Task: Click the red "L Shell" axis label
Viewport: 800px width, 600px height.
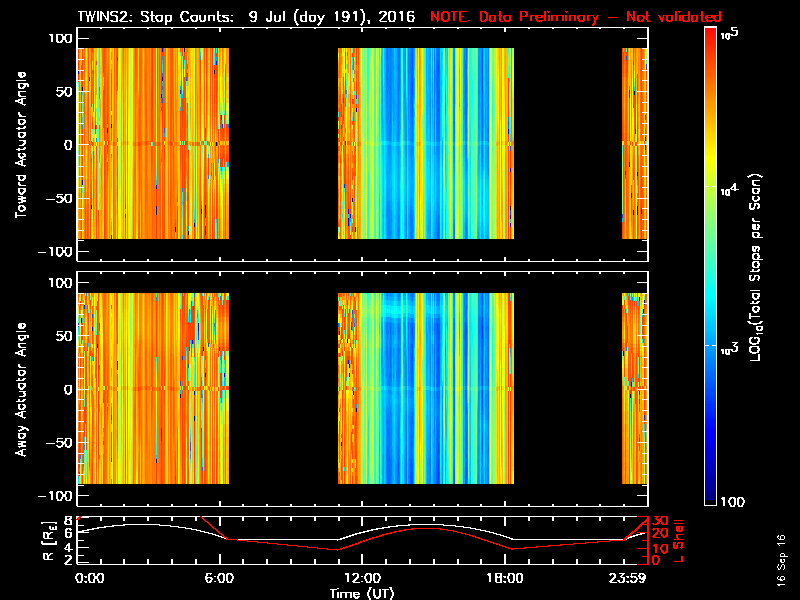Action: [x=678, y=541]
